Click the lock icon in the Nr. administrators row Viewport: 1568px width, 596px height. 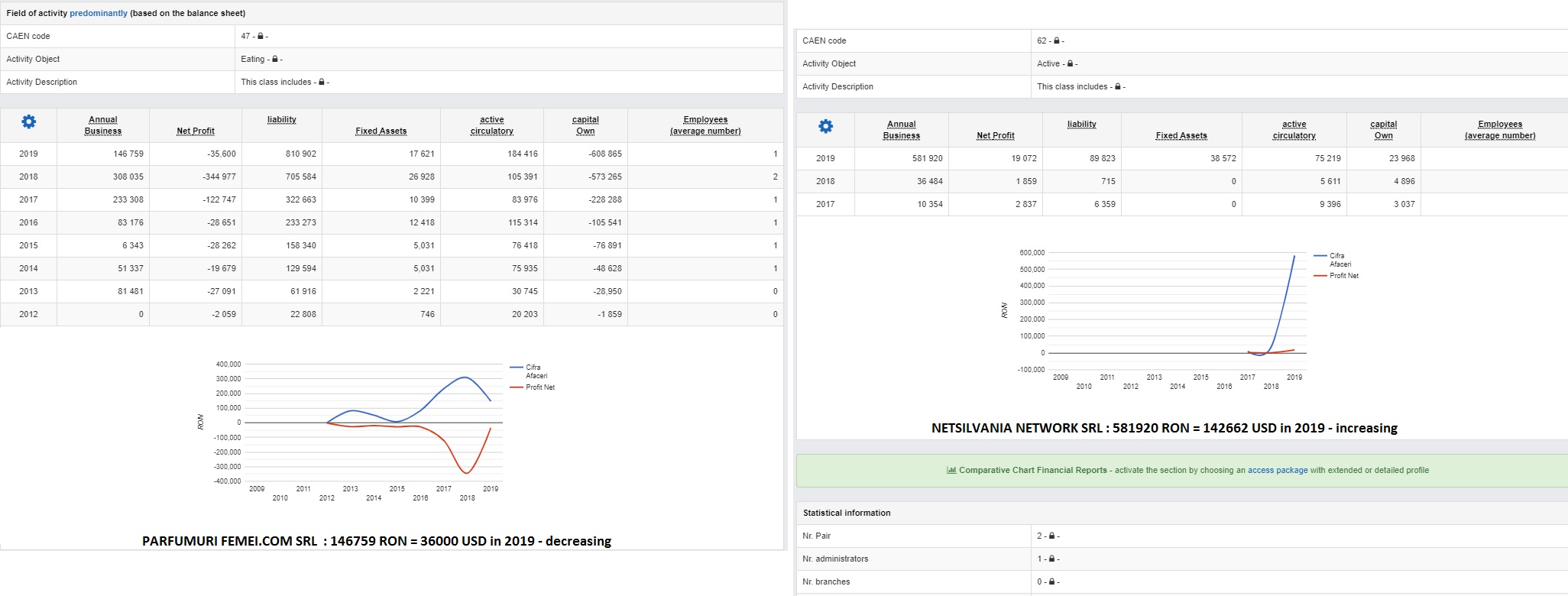1052,559
